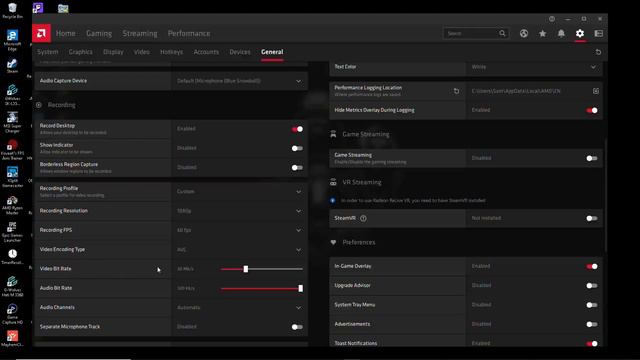Toggle Toast Notifications switch
The image size is (640, 360).
pyautogui.click(x=592, y=343)
